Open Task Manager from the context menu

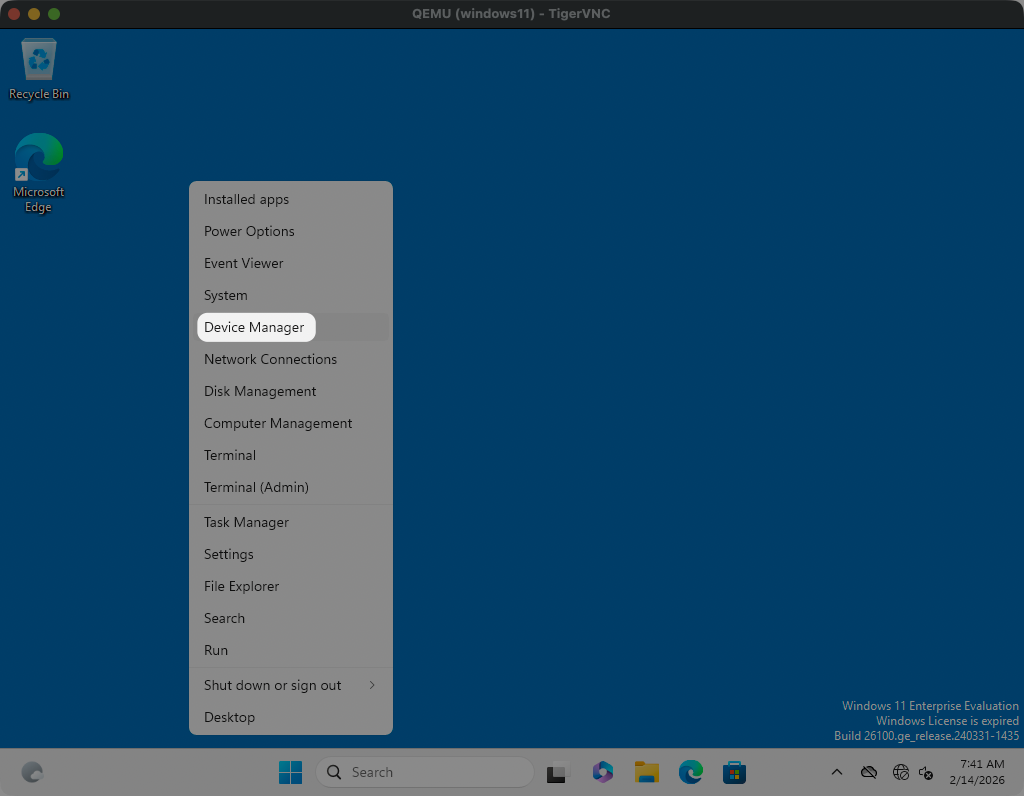tap(246, 522)
